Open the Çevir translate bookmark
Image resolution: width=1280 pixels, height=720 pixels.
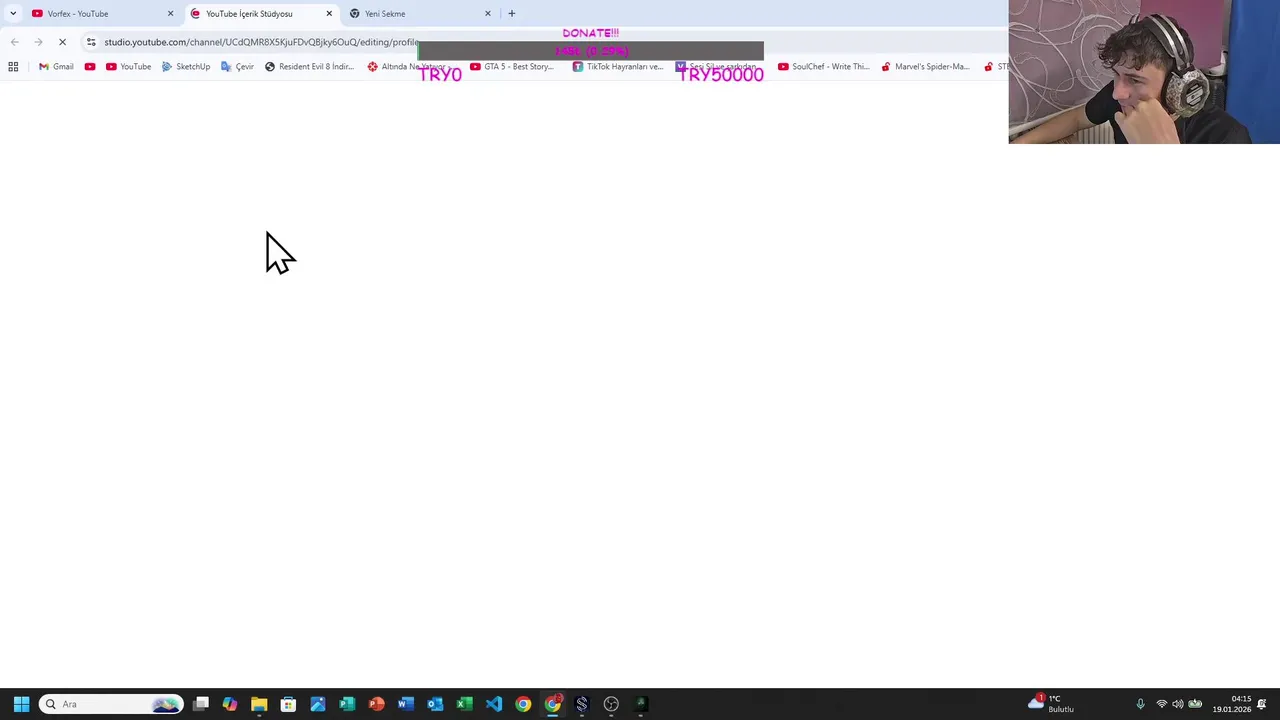coord(238,66)
